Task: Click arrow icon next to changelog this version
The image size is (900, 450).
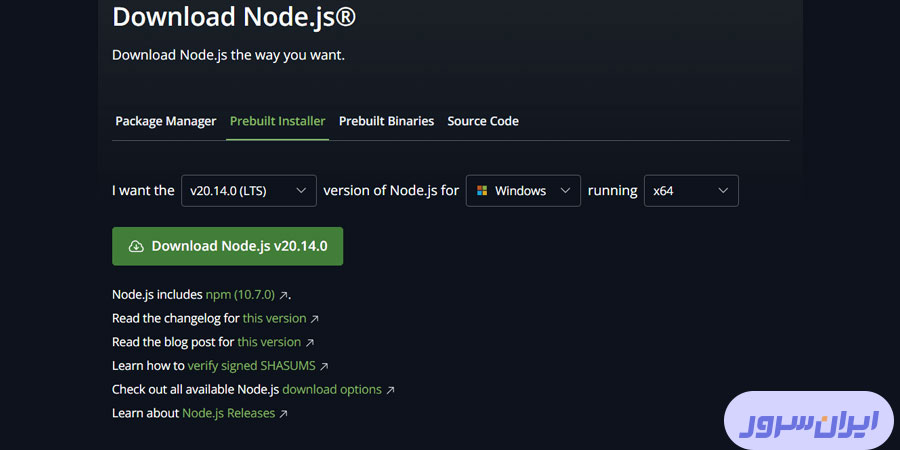Action: pos(315,319)
